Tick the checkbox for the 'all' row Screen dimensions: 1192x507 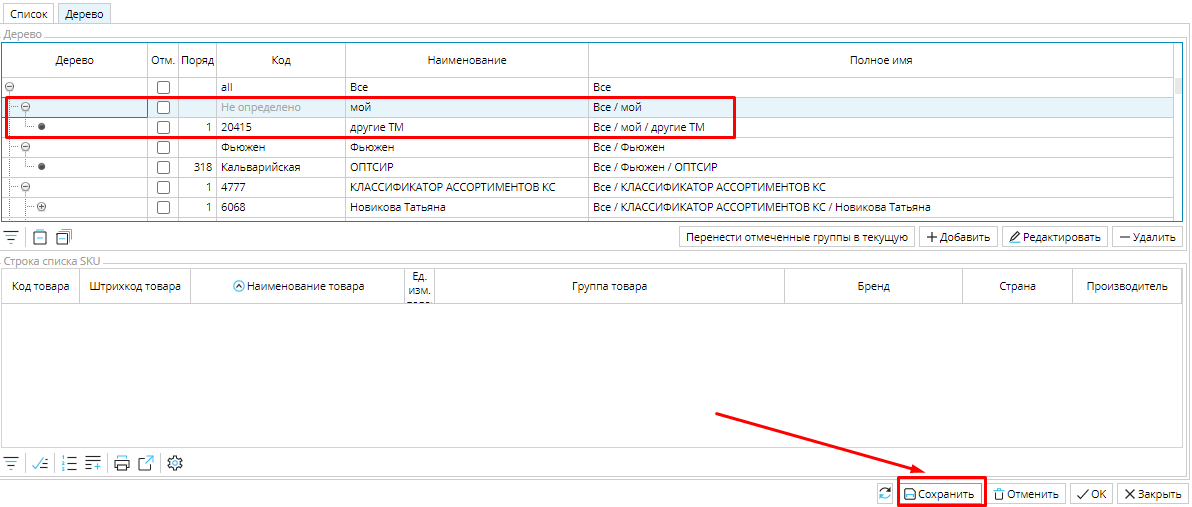click(164, 88)
